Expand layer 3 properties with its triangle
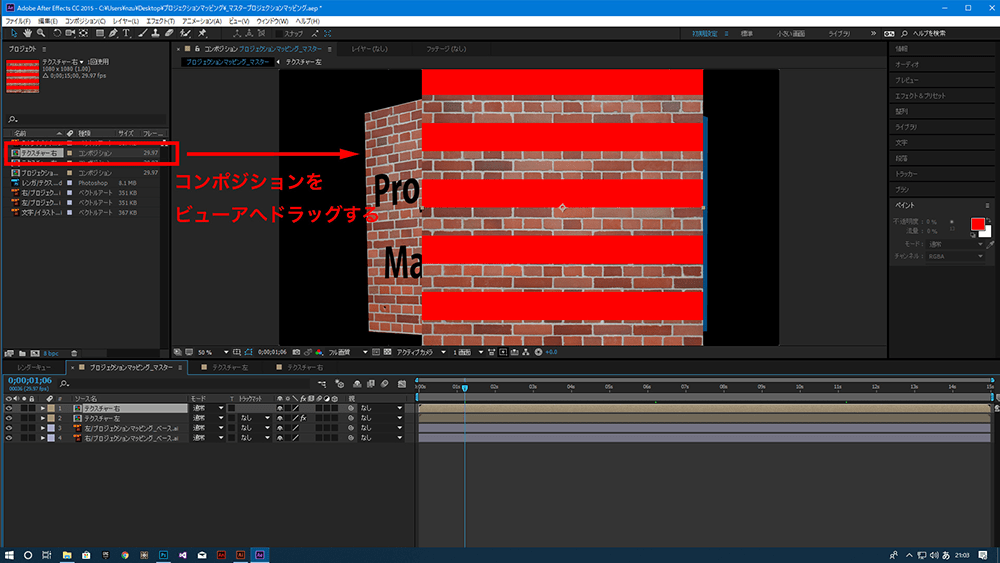This screenshot has height=563, width=1000. (43, 428)
